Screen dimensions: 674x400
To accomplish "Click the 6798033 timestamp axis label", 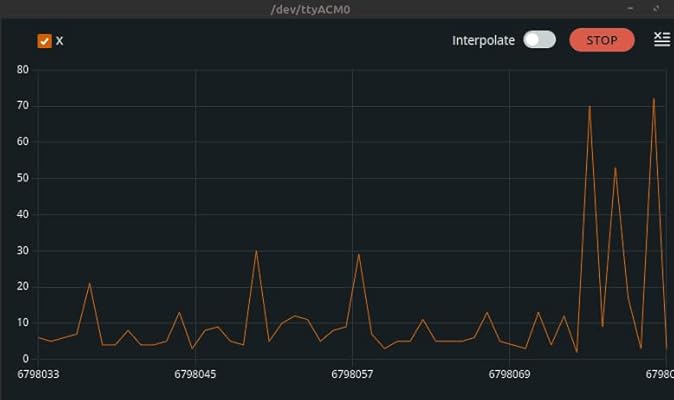I will [38, 374].
